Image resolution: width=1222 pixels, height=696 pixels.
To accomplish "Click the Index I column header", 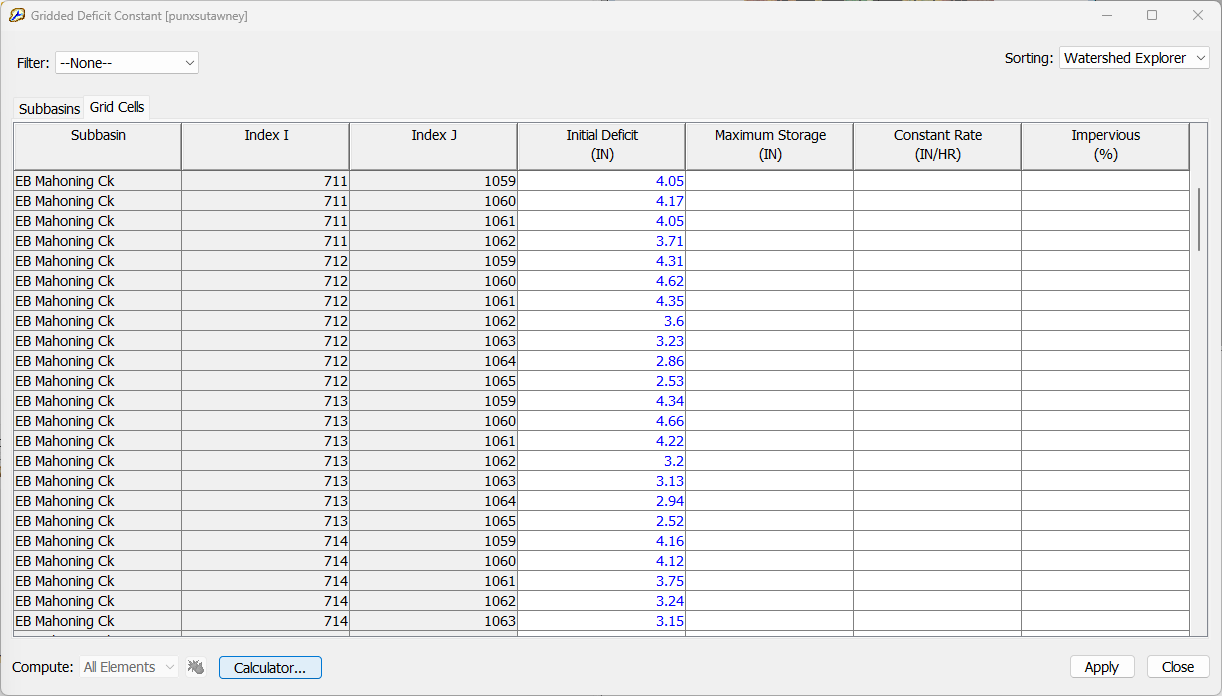I will tap(266, 146).
